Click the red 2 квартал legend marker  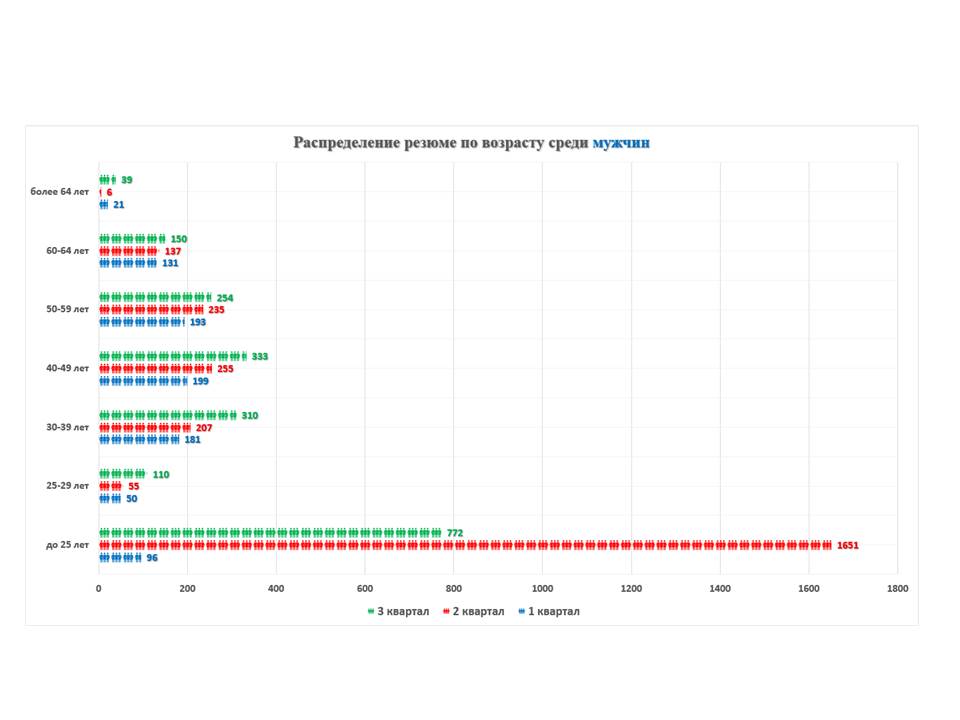pos(446,612)
